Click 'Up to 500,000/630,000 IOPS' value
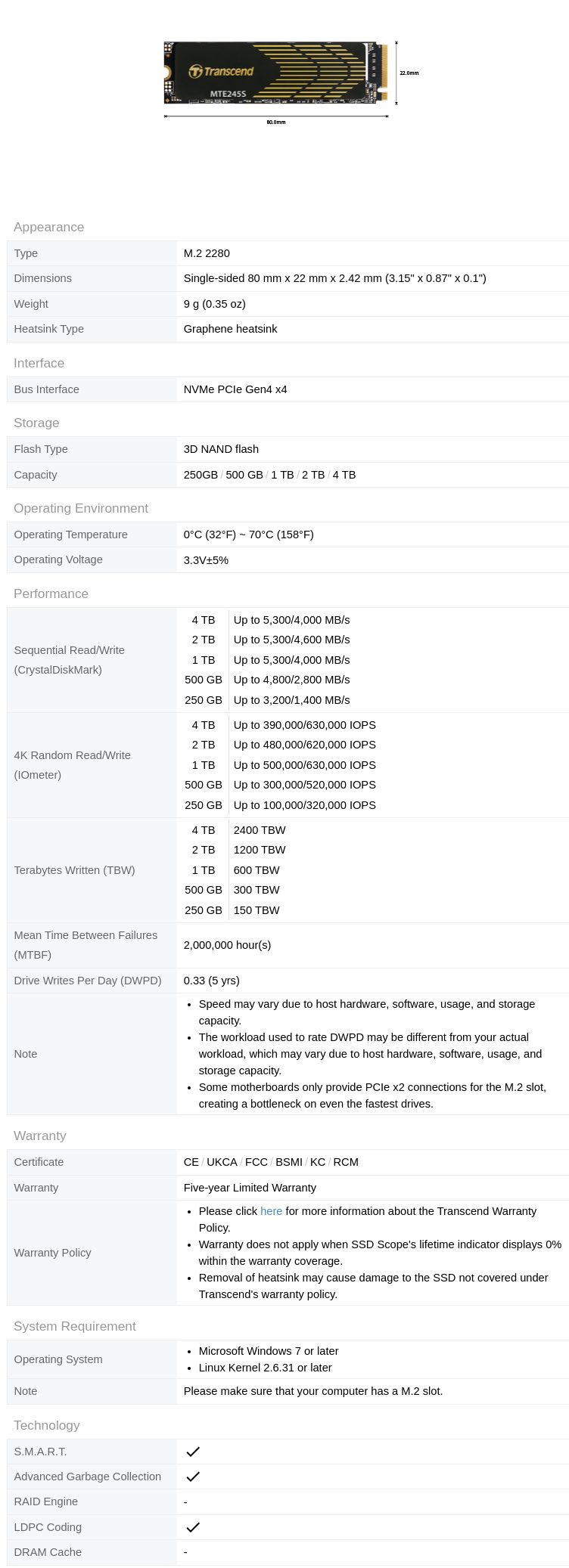This screenshot has height=1568, width=569. (x=304, y=765)
